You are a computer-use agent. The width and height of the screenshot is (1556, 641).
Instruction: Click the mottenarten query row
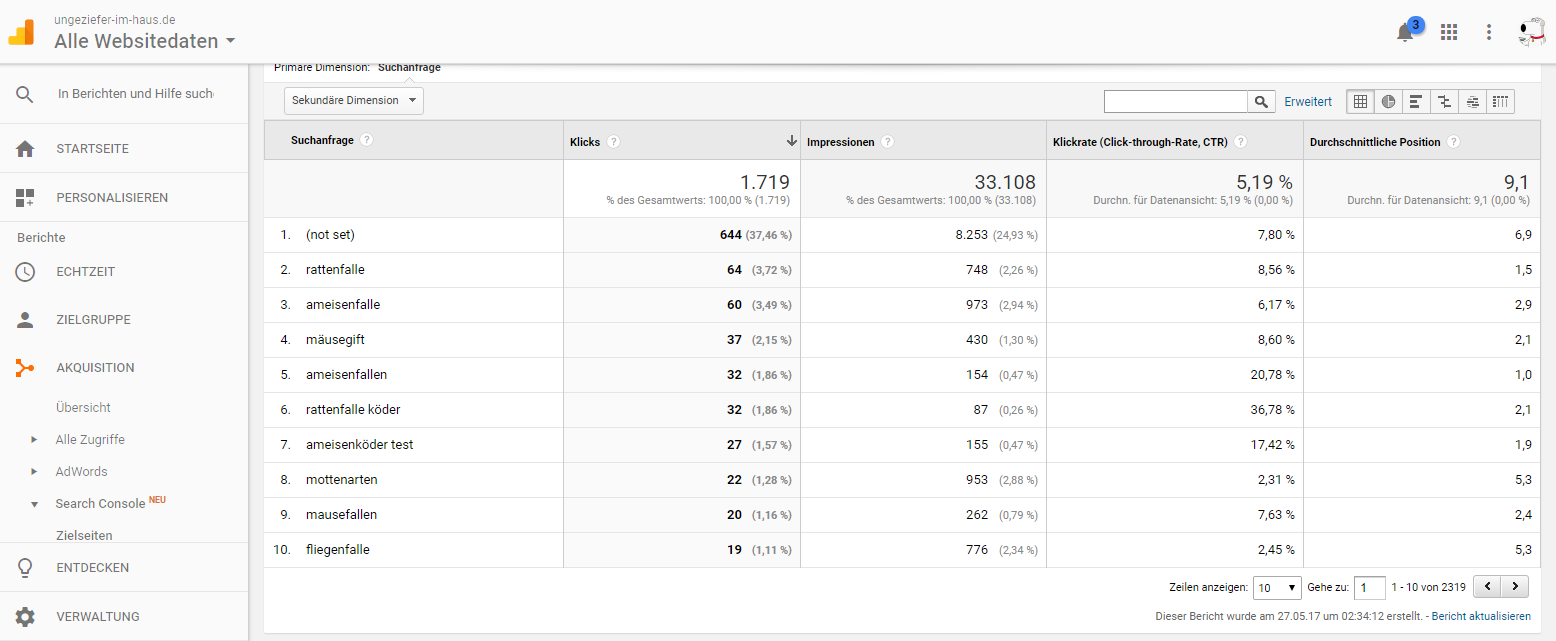[x=903, y=480]
